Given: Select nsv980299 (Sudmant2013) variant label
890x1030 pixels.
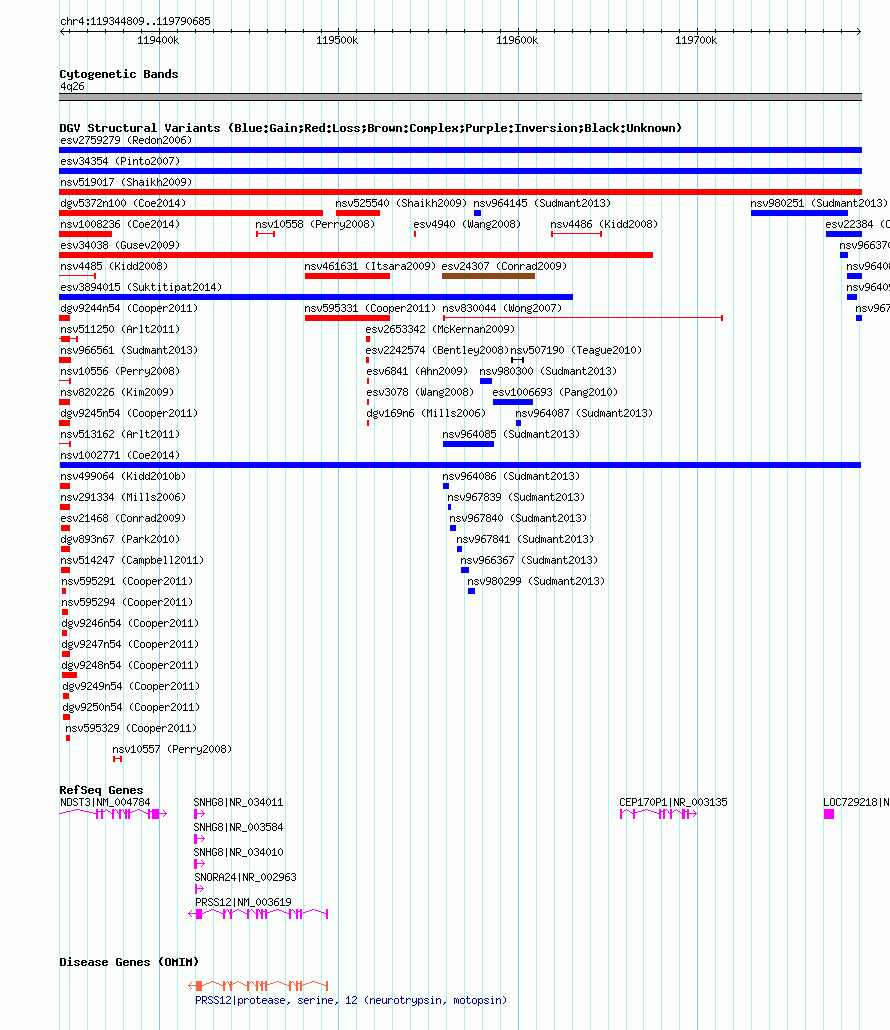Looking at the screenshot, I should [536, 581].
